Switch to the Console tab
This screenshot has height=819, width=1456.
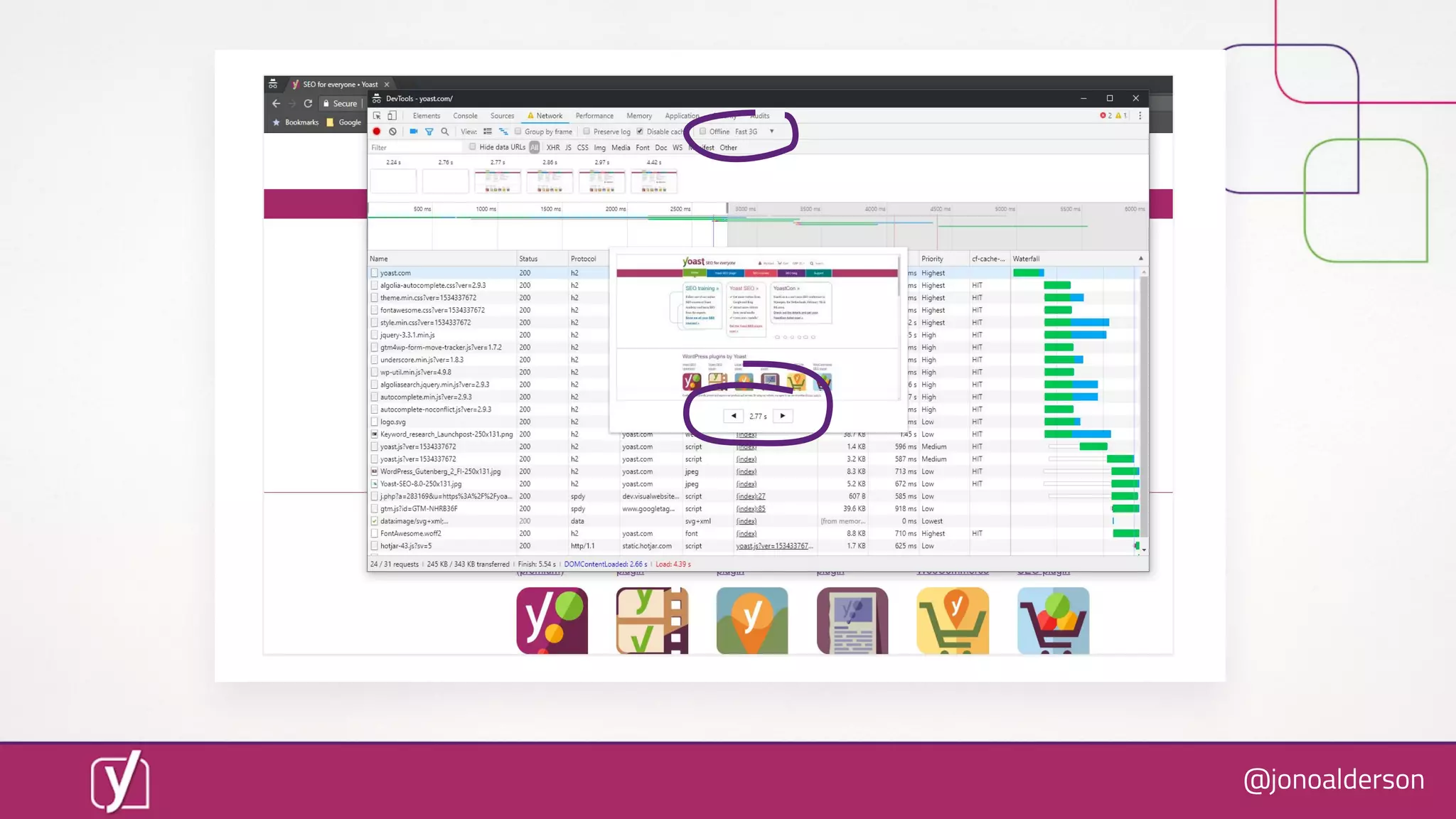click(465, 116)
